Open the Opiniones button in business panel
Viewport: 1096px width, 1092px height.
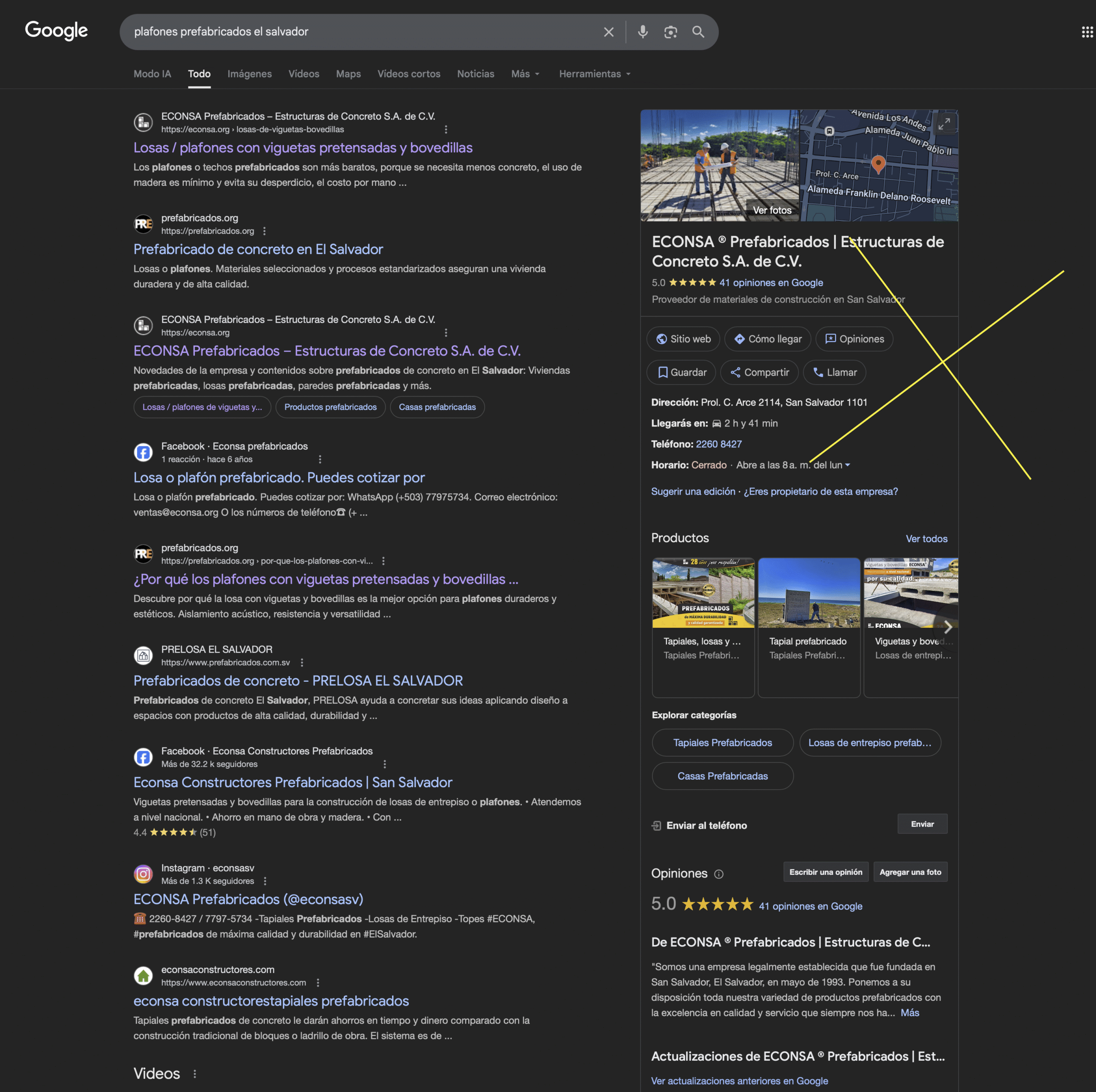pos(854,339)
